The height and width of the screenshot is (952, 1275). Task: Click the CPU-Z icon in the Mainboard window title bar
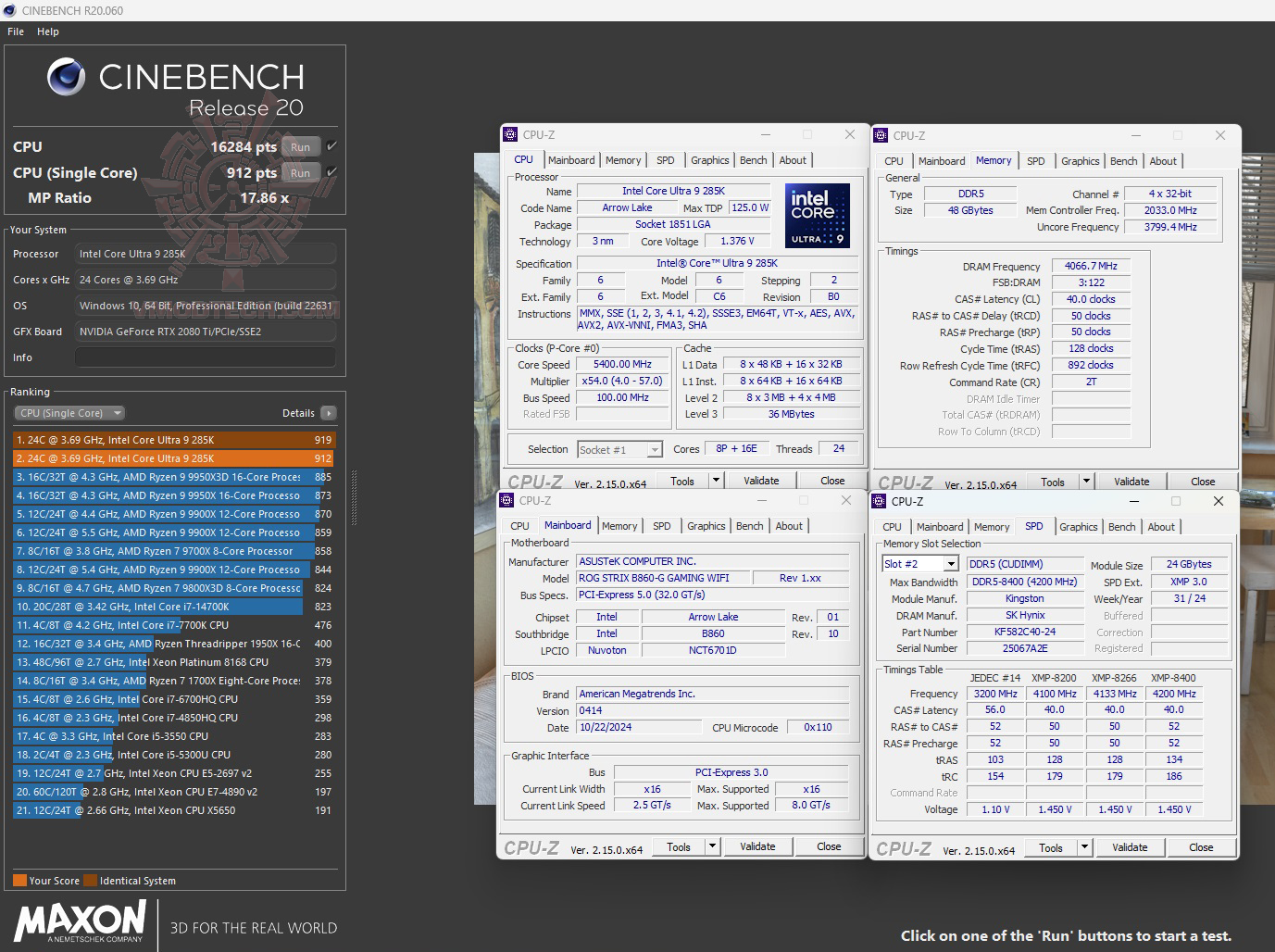(506, 500)
